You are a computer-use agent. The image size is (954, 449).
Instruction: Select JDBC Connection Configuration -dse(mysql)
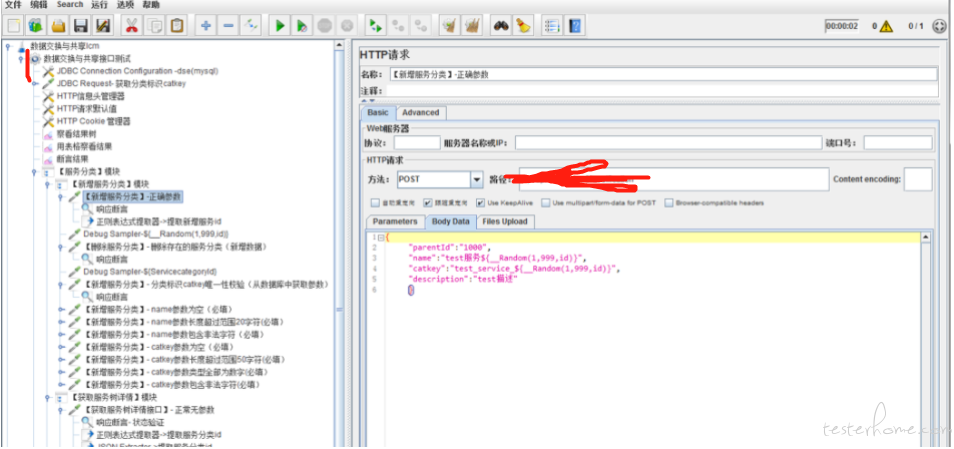[x=137, y=71]
